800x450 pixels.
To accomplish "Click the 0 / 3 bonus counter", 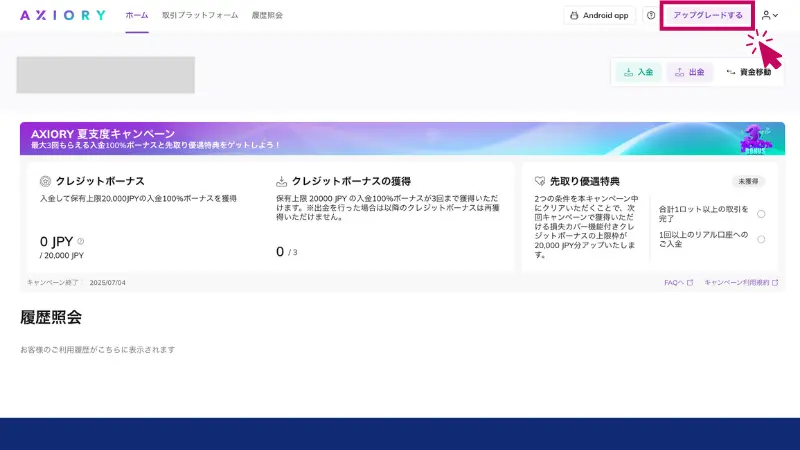I will [287, 252].
